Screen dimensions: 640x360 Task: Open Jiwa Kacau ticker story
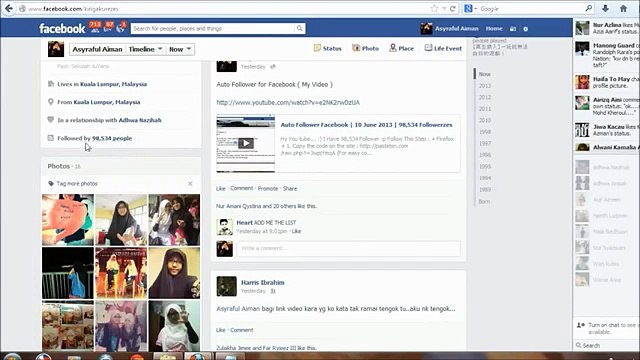[606, 130]
